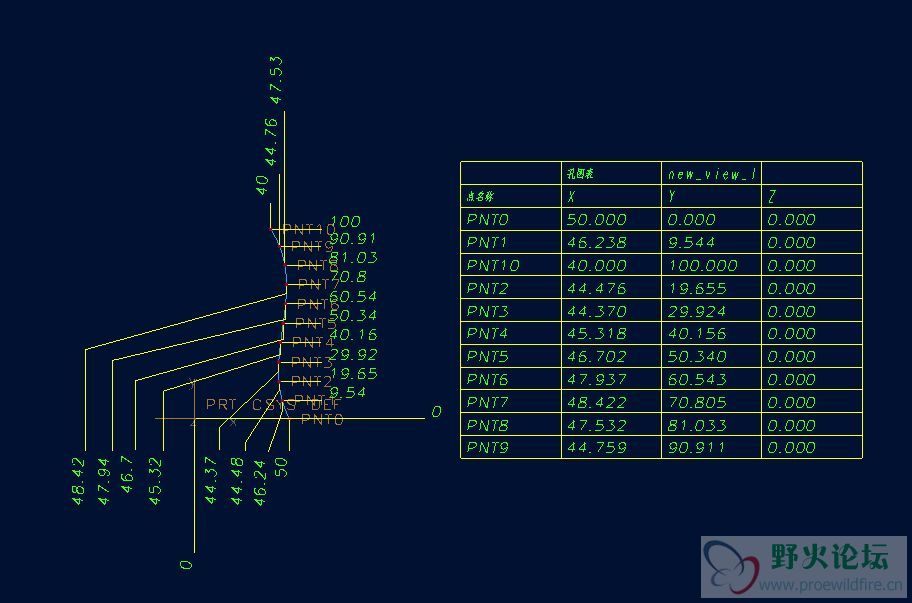Select the PNT2 table name cell

[x=511, y=288]
